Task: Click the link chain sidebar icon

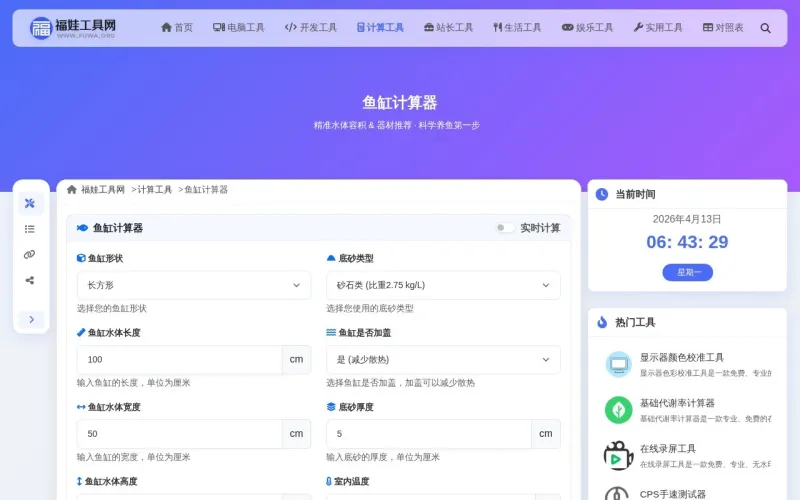Action: coord(30,255)
